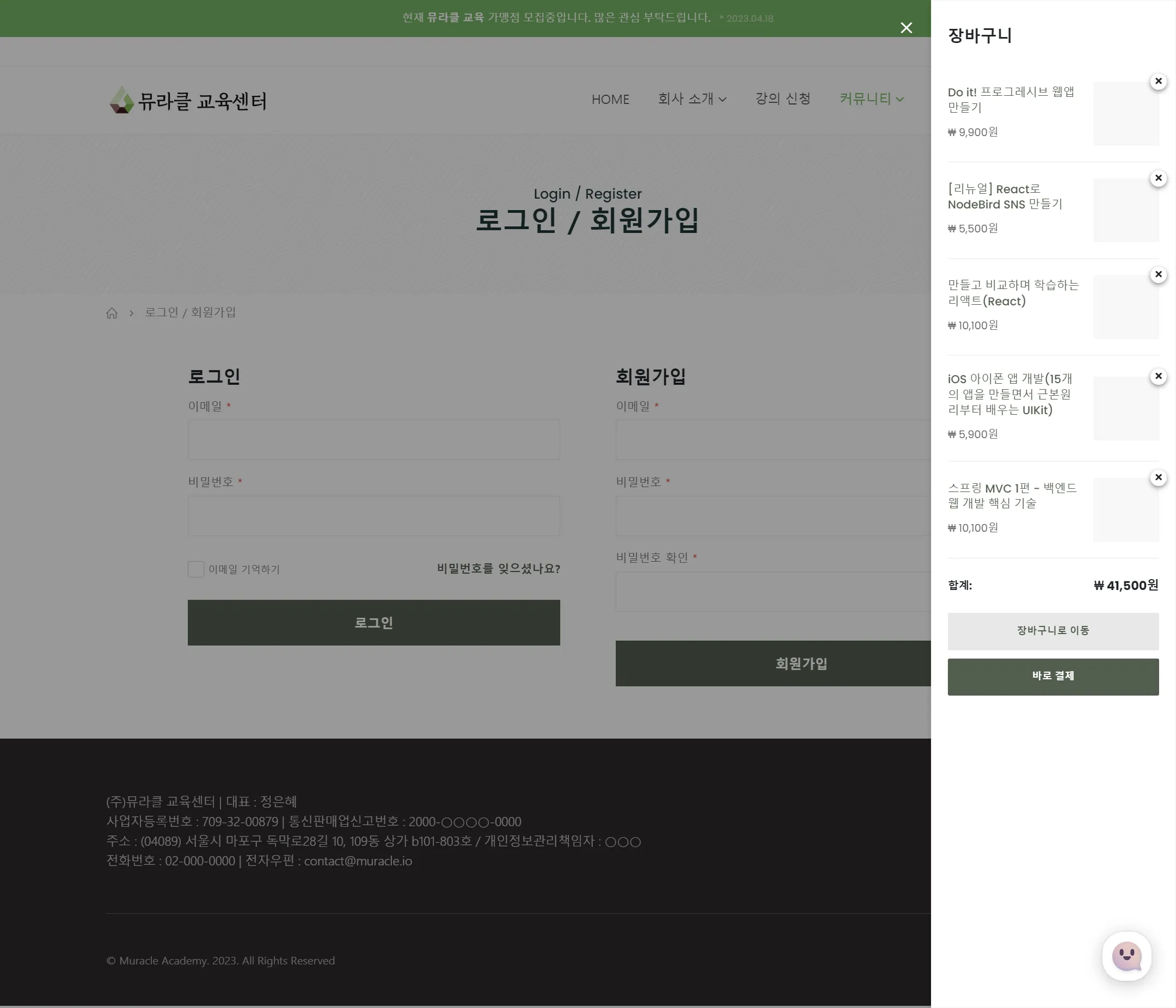
Task: Click thumbnail of '학습하는 리액트(React)' item
Action: [x=1126, y=307]
